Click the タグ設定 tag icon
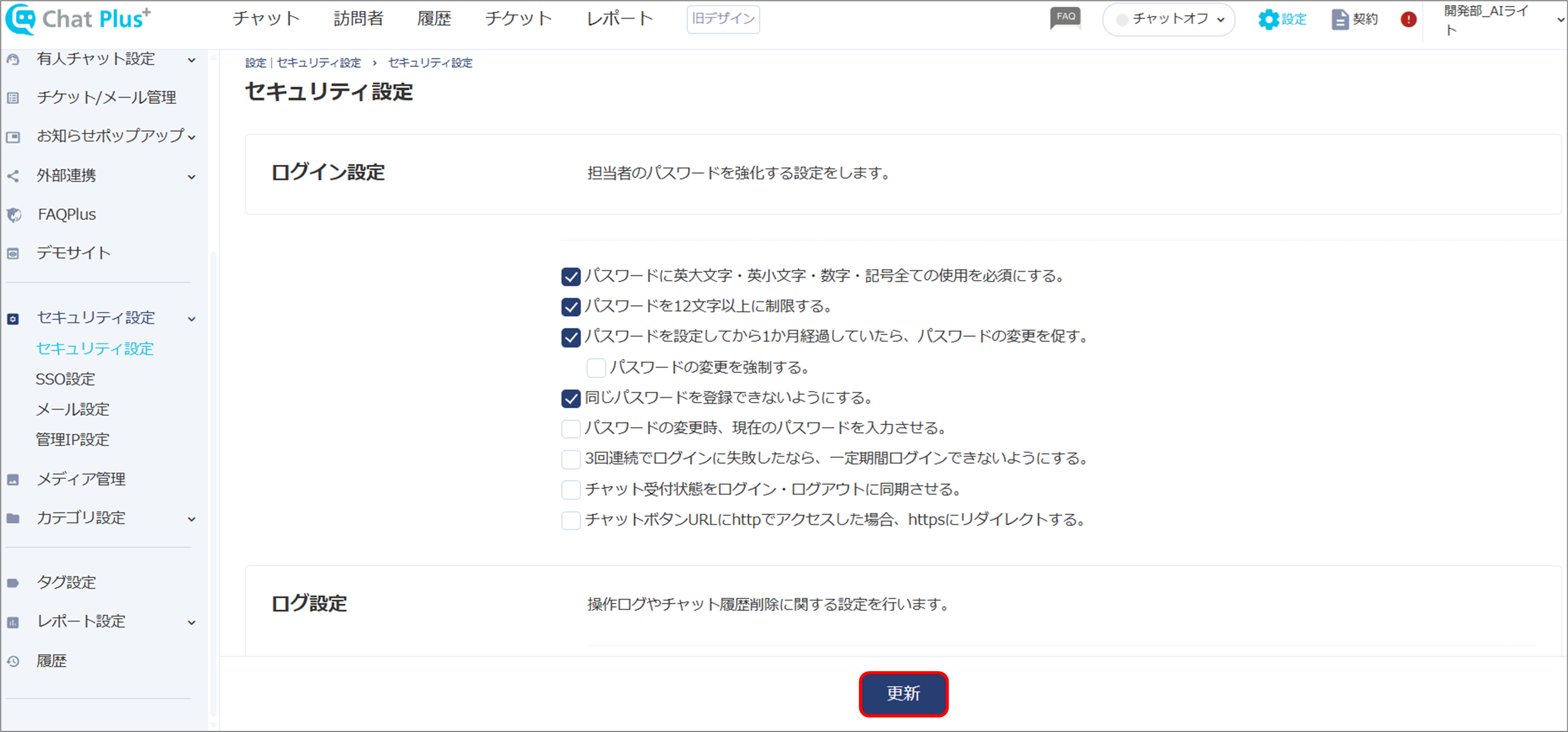Viewport: 1568px width, 732px height. (13, 583)
